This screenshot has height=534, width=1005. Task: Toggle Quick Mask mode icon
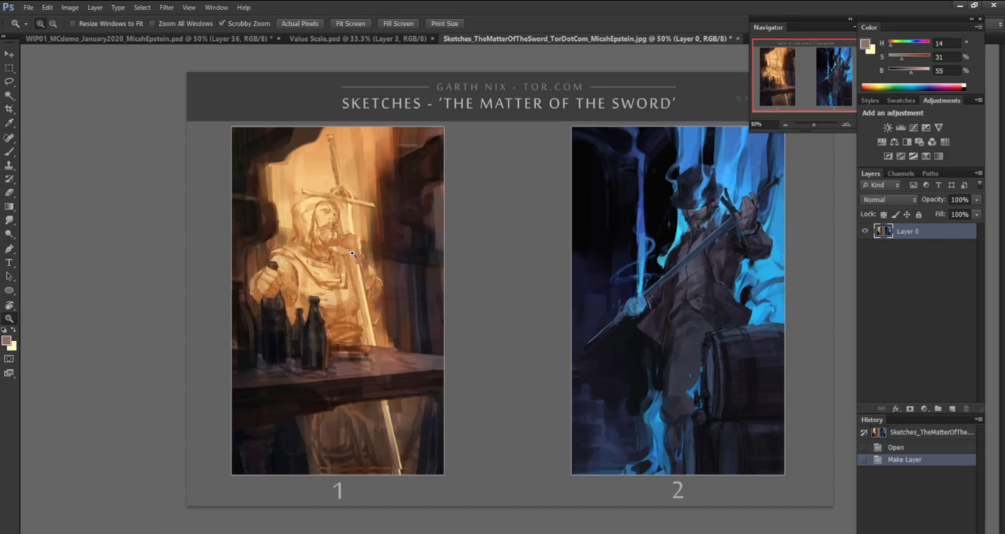(x=9, y=359)
